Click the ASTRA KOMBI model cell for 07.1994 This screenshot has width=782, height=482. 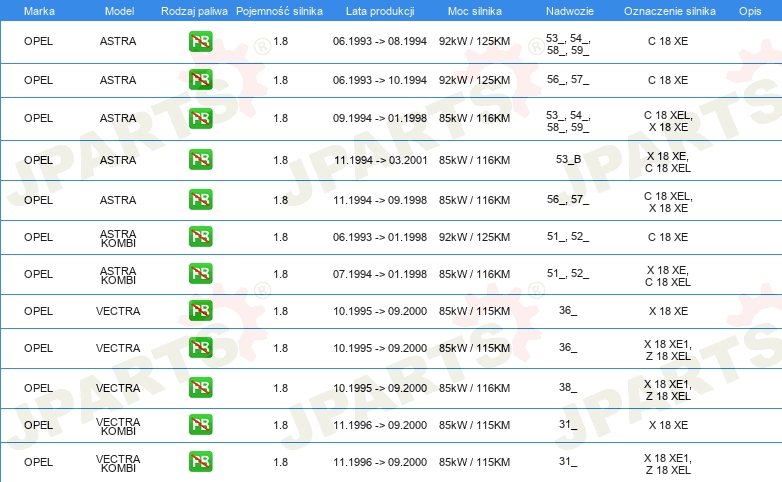(118, 275)
